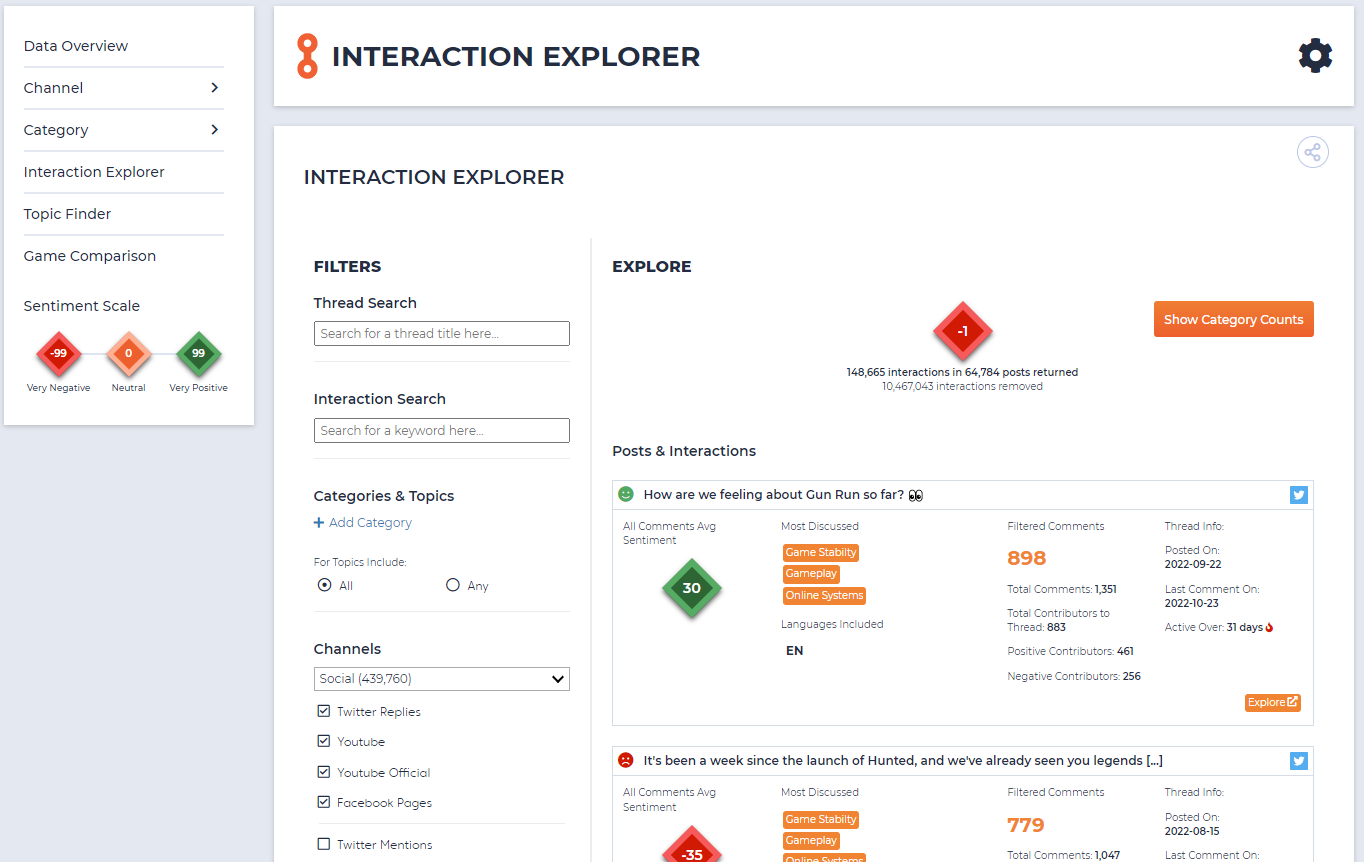Open the Social channels dropdown

(442, 679)
